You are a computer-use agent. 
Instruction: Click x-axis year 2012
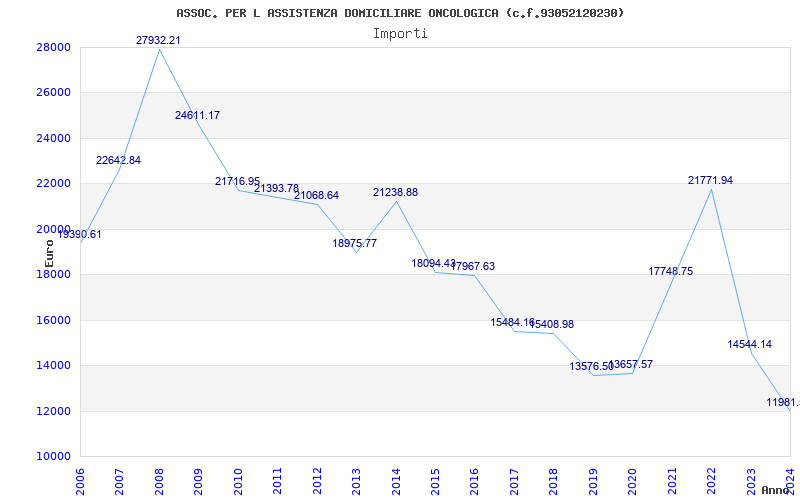(317, 482)
